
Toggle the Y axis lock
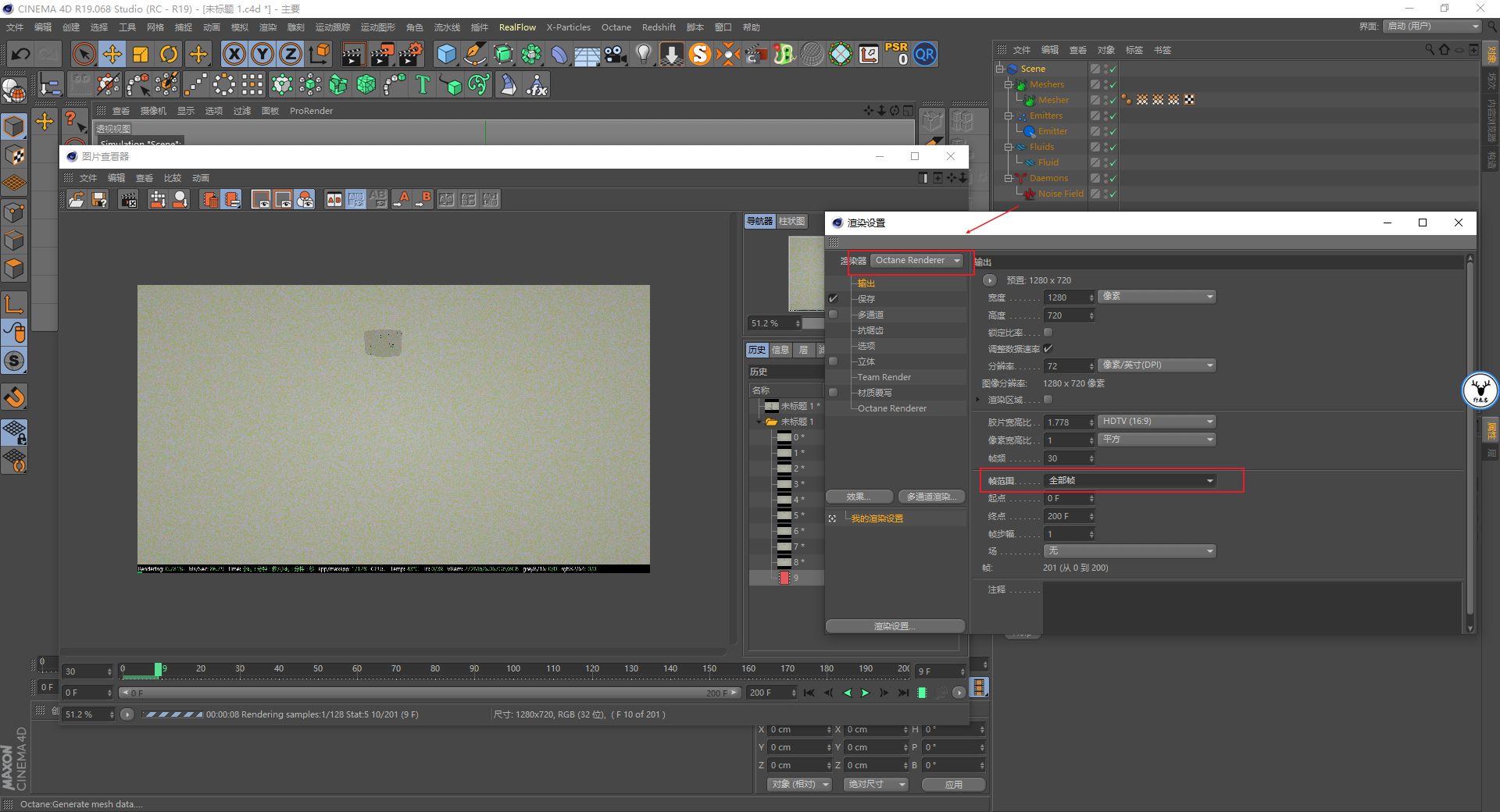262,54
